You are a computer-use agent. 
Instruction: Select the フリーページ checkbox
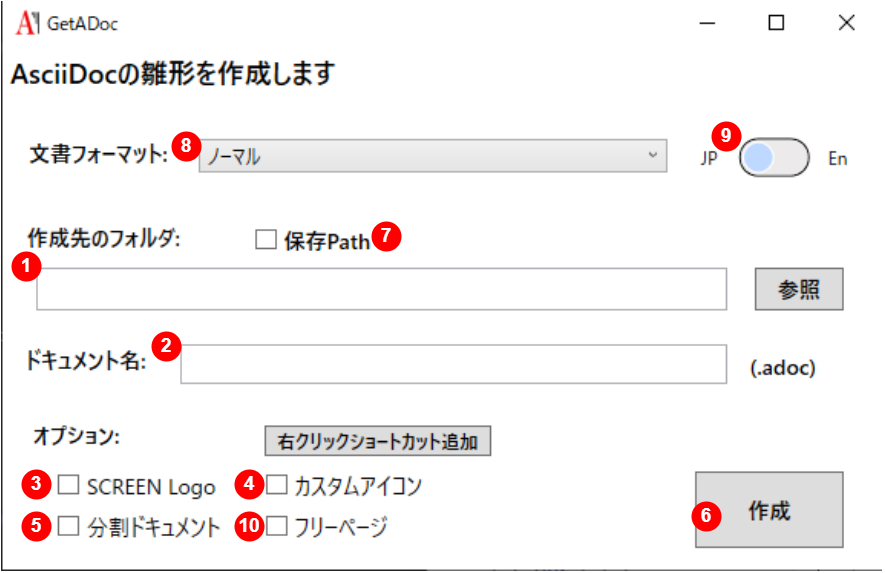point(277,526)
